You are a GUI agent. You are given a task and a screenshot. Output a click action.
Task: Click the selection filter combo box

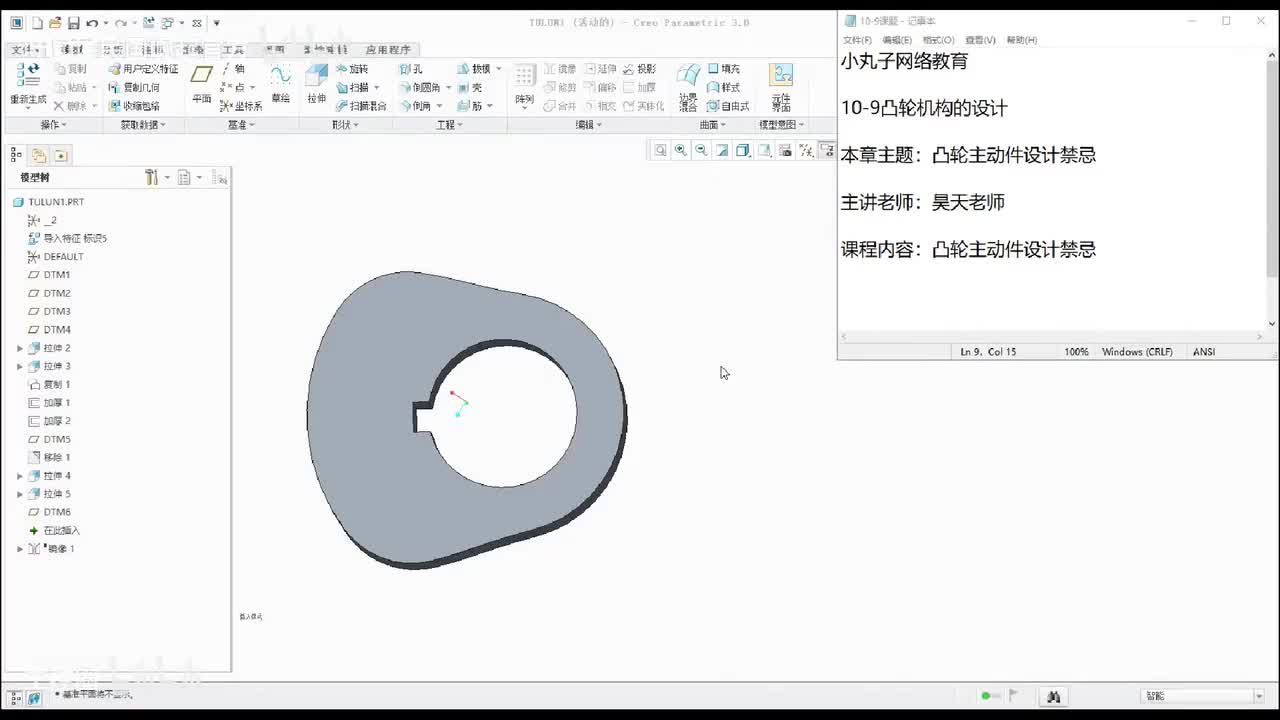(x=1204, y=696)
